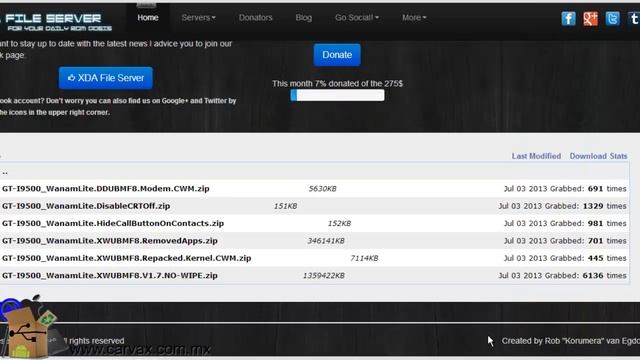Screen dimensions: 640x360
Task: Click 'Grabbed: 6136 times' stat
Action: 586,276
